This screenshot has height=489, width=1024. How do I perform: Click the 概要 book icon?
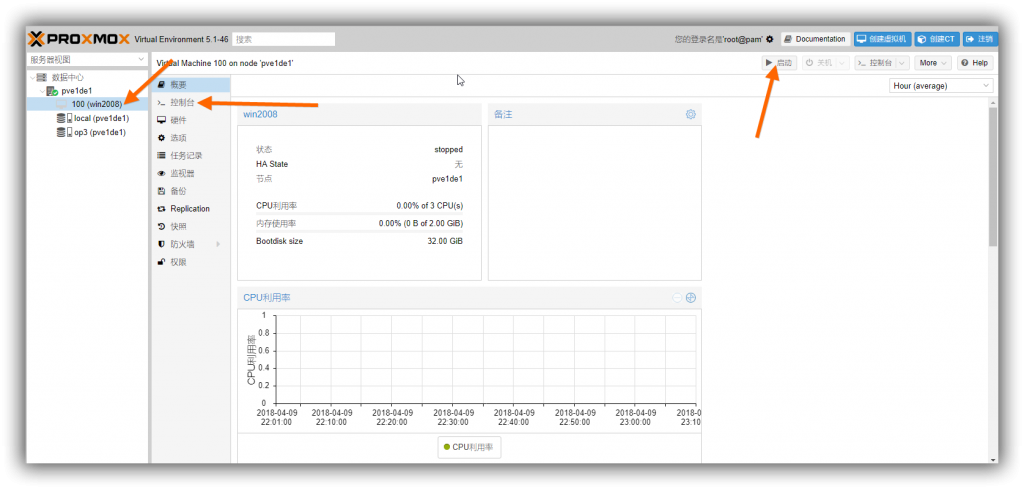[x=161, y=85]
